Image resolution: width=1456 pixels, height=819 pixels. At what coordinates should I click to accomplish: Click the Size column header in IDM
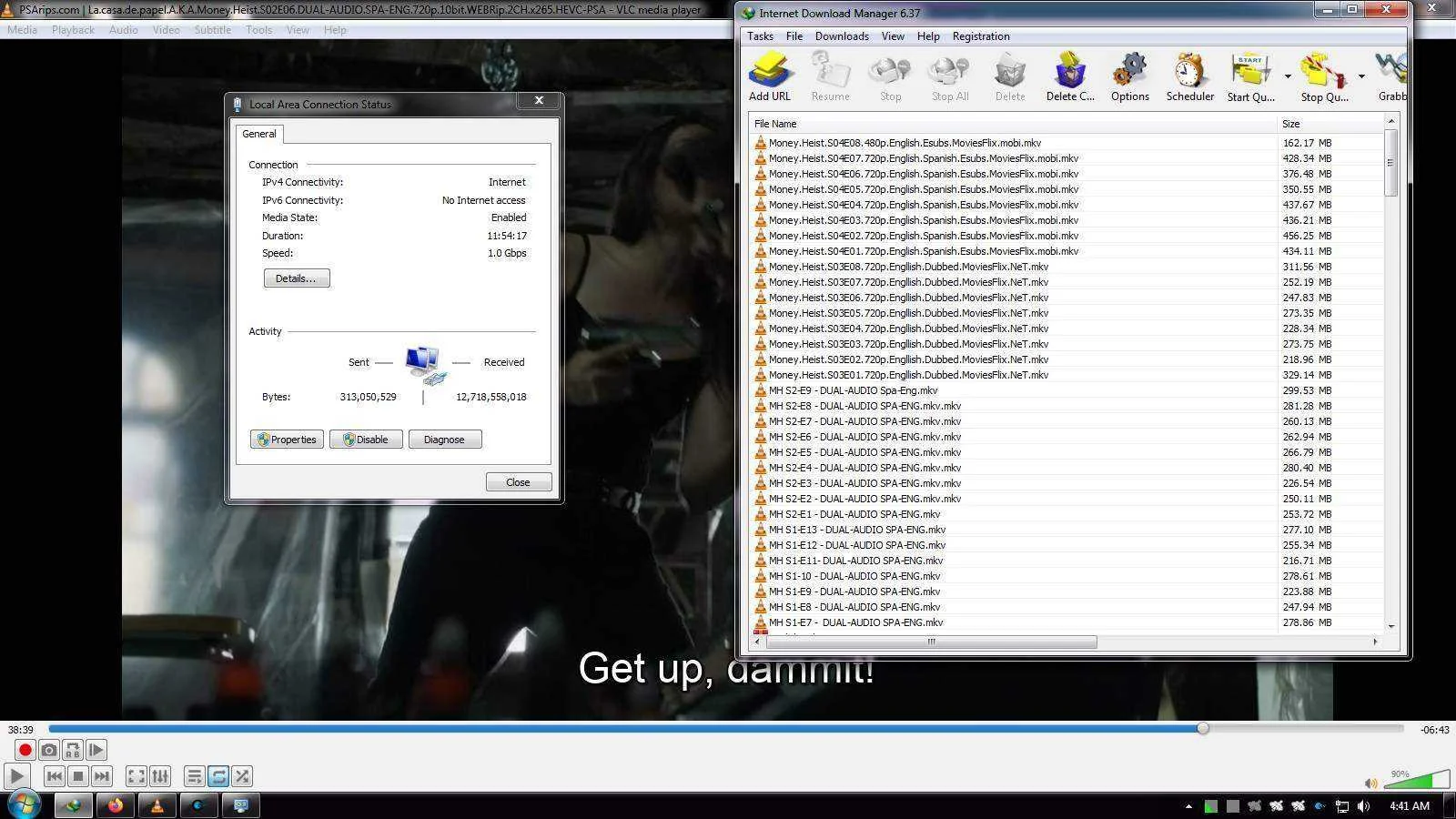(x=1330, y=124)
